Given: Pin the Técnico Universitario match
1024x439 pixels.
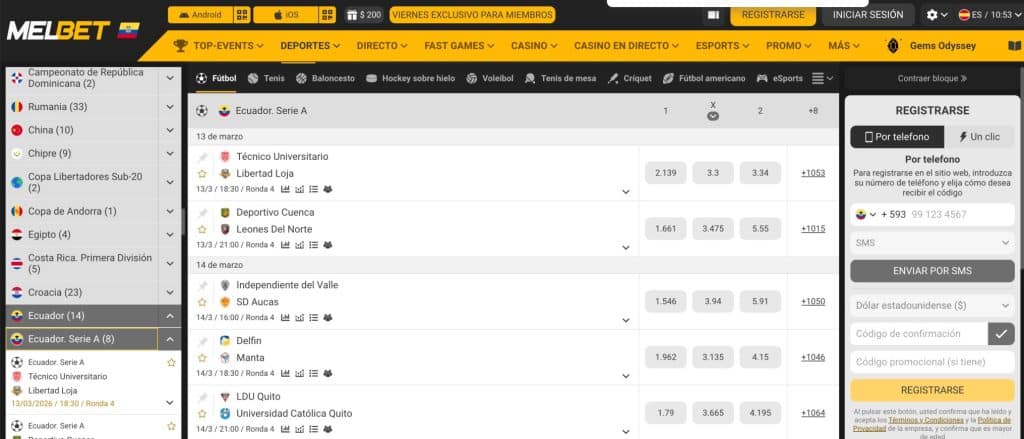Looking at the screenshot, I should click(x=203, y=157).
